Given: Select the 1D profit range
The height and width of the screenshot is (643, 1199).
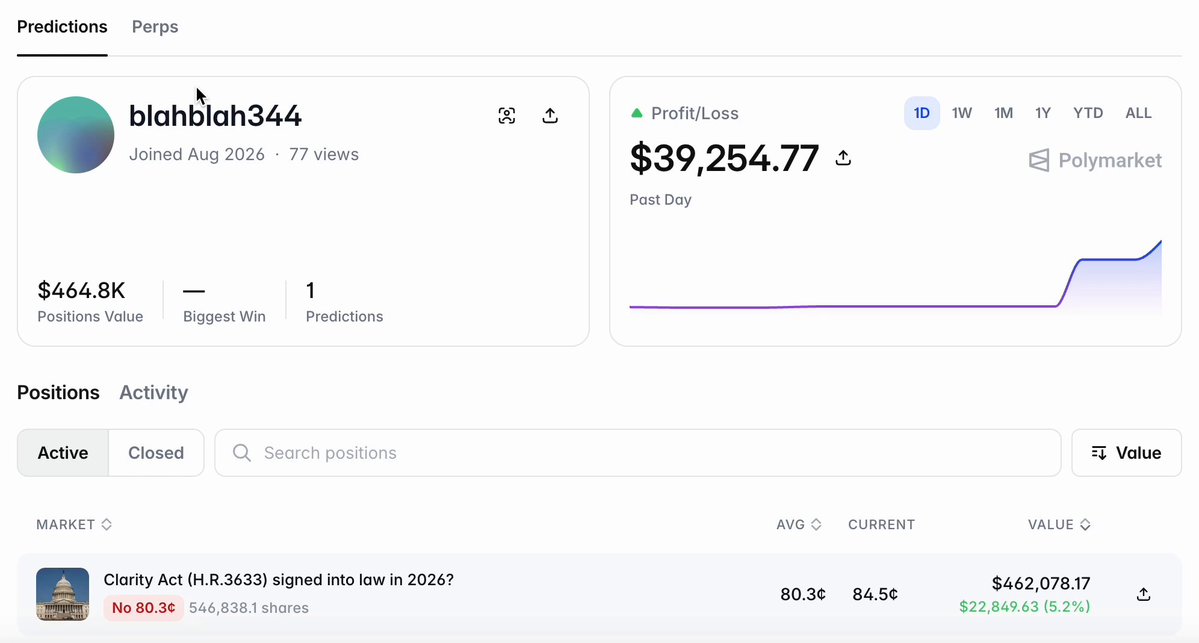Looking at the screenshot, I should [x=921, y=113].
